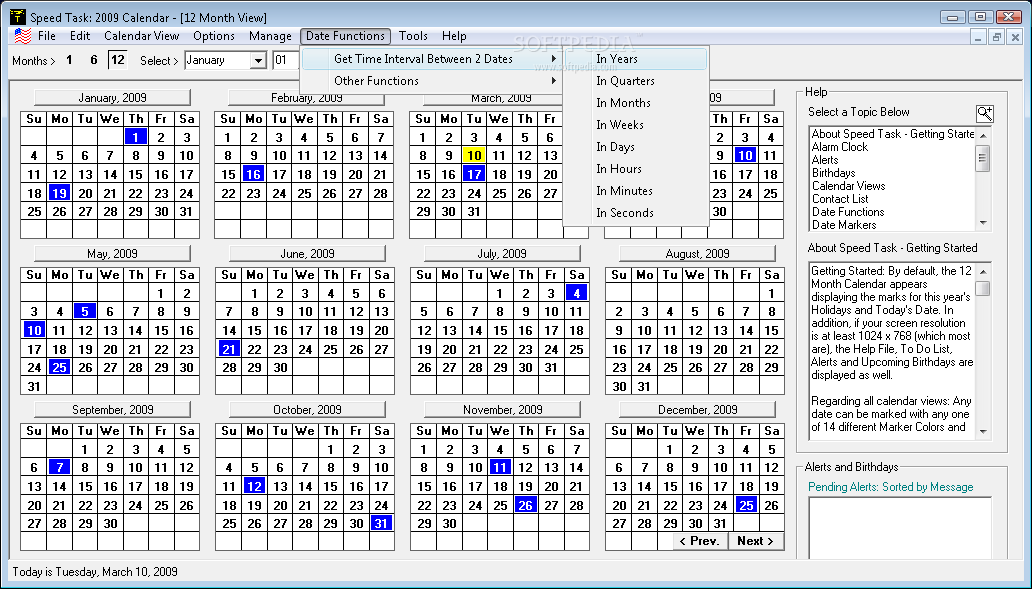Open the File menu
Viewport: 1032px width, 589px height.
(x=47, y=36)
